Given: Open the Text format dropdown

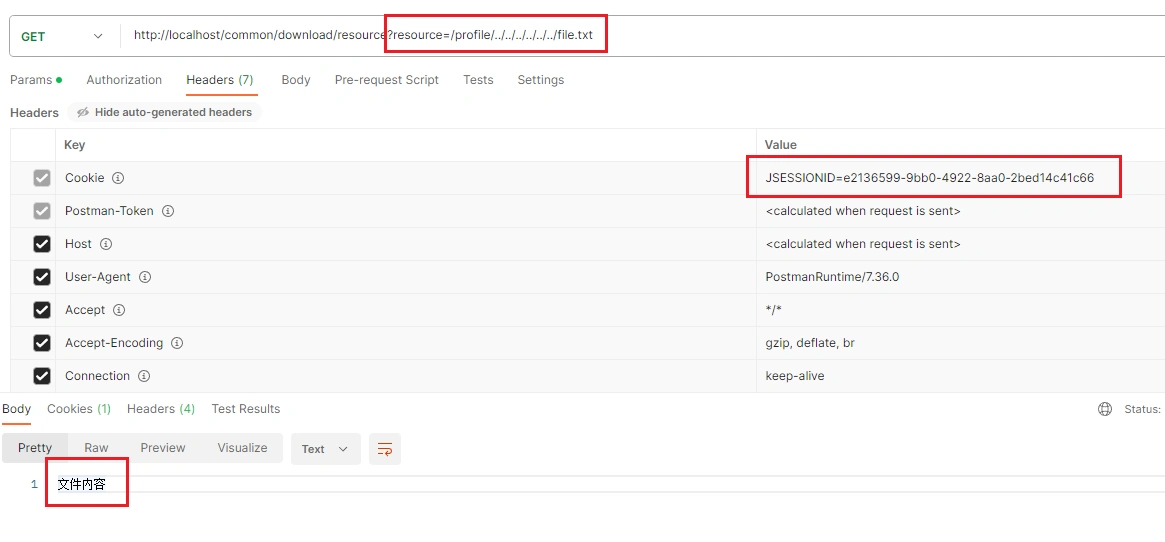Looking at the screenshot, I should pyautogui.click(x=325, y=449).
